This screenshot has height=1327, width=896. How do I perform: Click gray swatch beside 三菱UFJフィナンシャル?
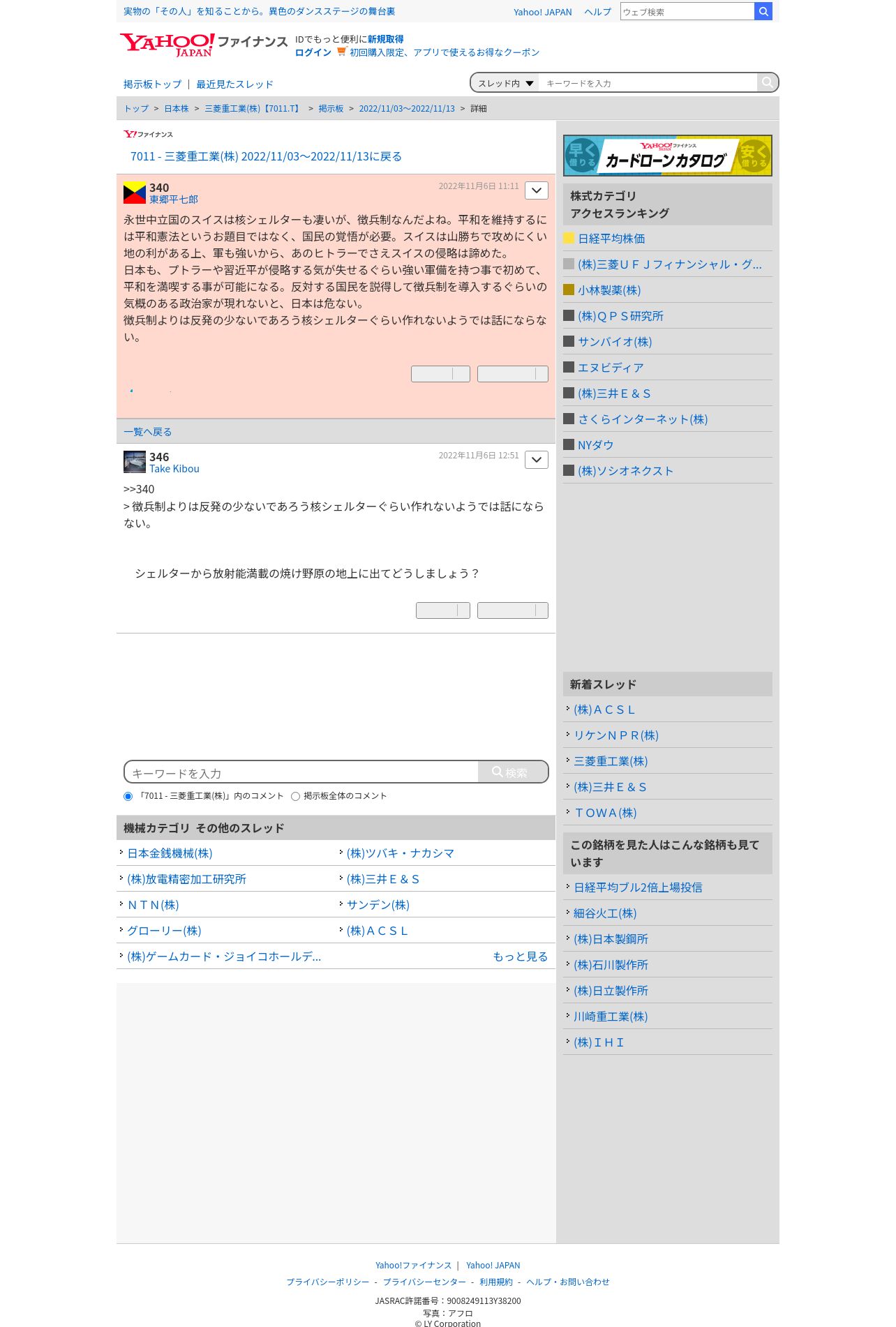569,264
